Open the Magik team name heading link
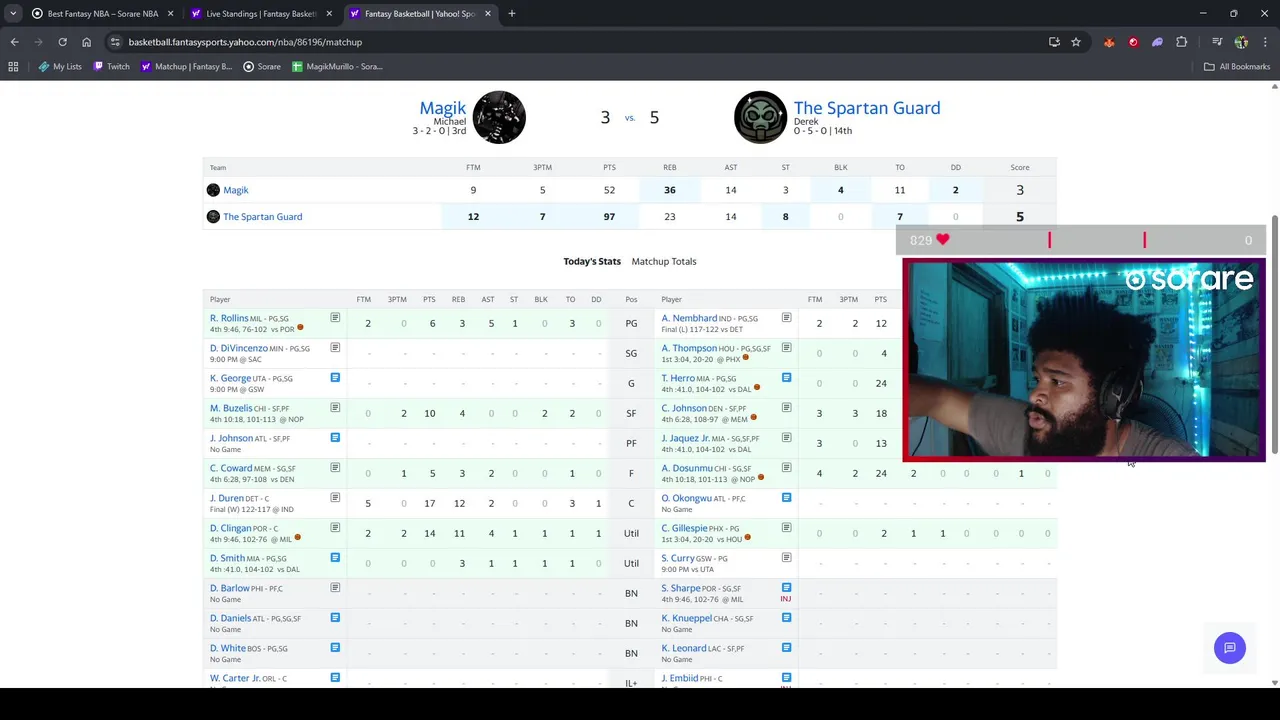Screen dimensions: 1280x720 pyautogui.click(x=443, y=107)
